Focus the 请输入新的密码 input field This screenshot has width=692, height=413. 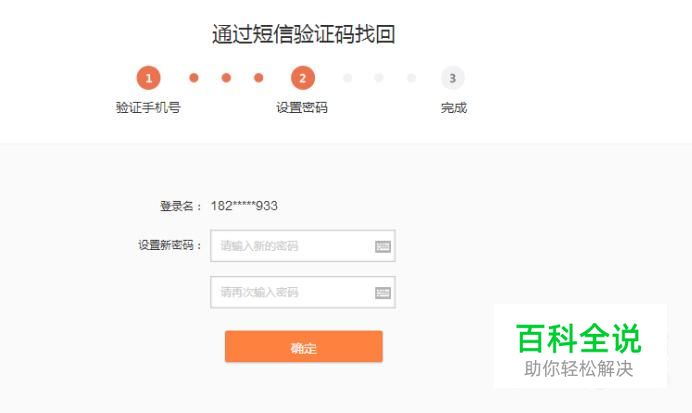(303, 246)
